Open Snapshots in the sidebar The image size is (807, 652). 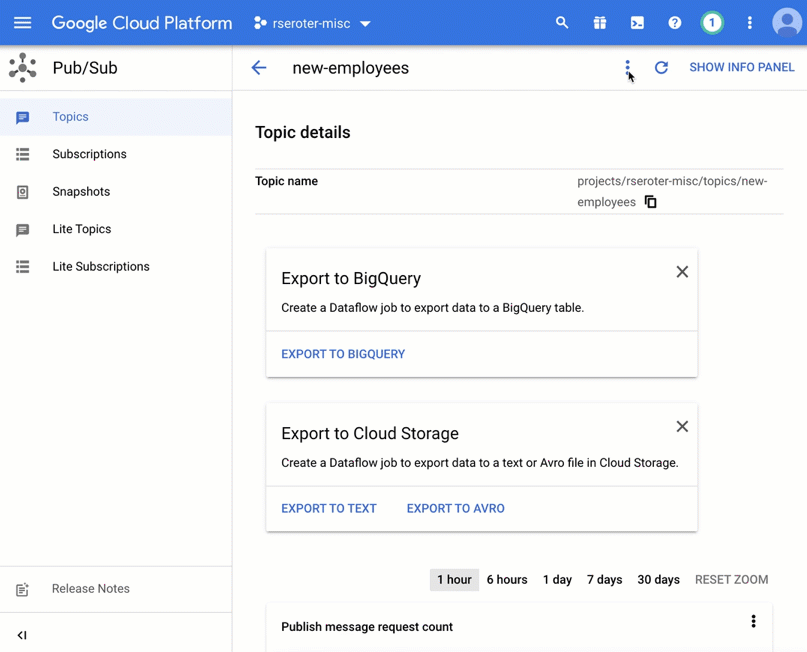click(x=81, y=192)
